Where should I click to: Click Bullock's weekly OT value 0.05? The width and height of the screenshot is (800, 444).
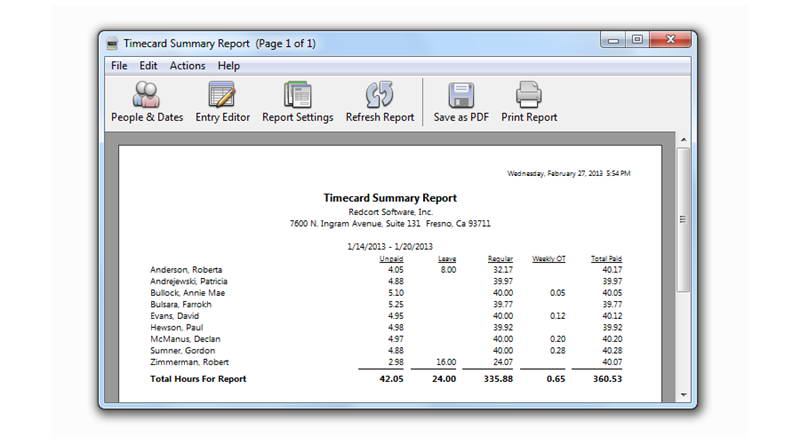click(558, 293)
